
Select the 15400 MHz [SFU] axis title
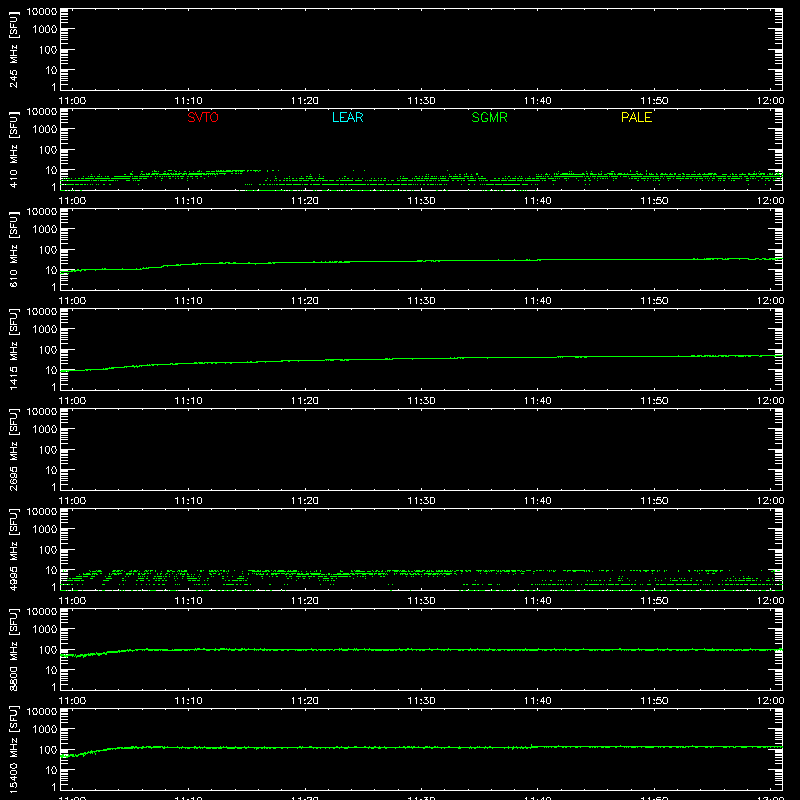coord(13,749)
